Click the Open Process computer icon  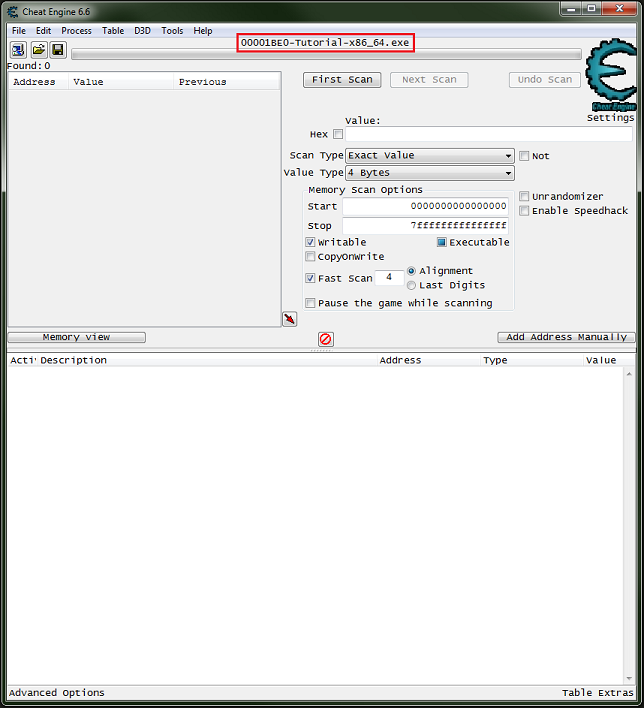tap(19, 50)
